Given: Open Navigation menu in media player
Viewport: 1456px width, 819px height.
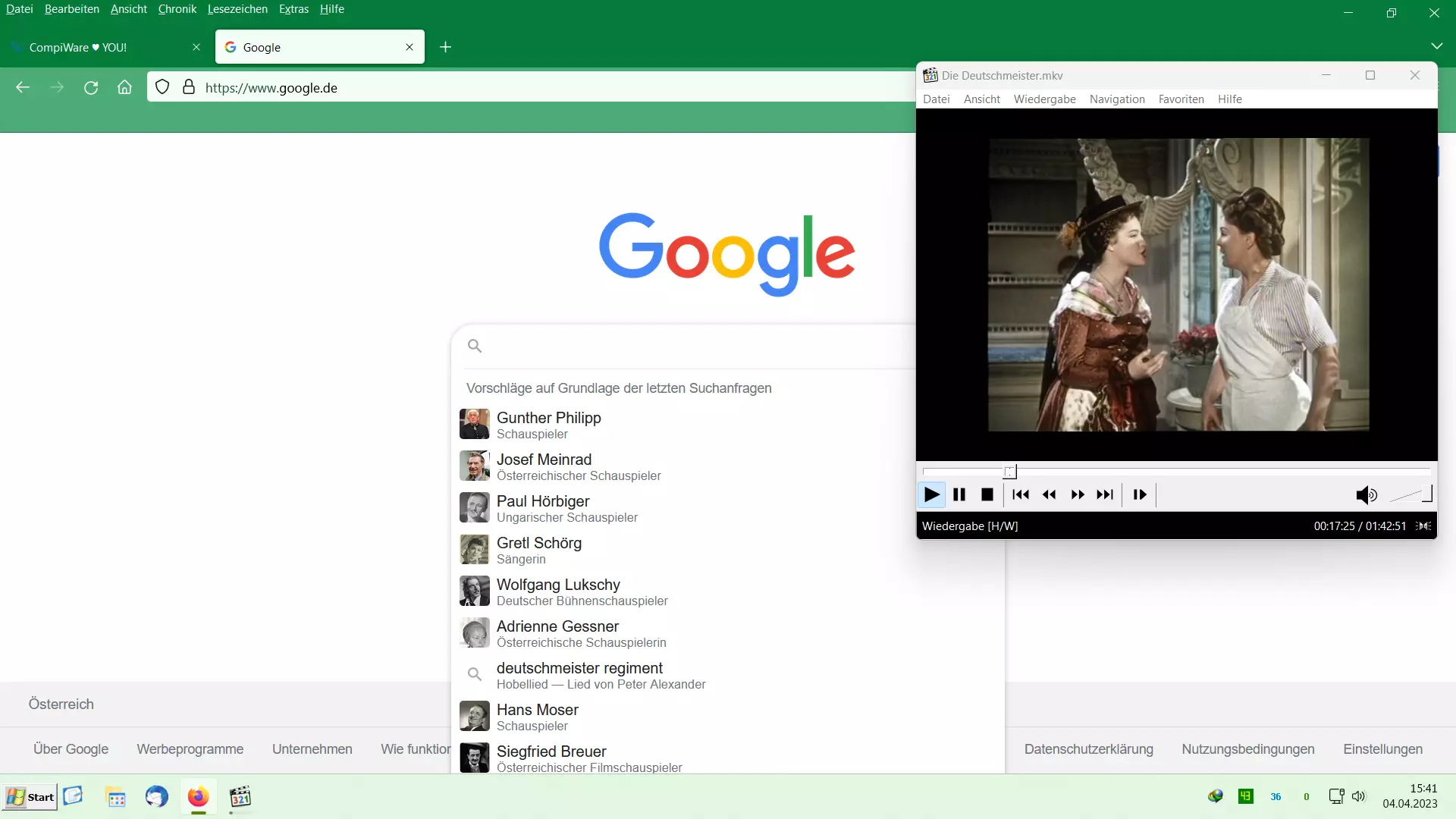Looking at the screenshot, I should pyautogui.click(x=1117, y=99).
